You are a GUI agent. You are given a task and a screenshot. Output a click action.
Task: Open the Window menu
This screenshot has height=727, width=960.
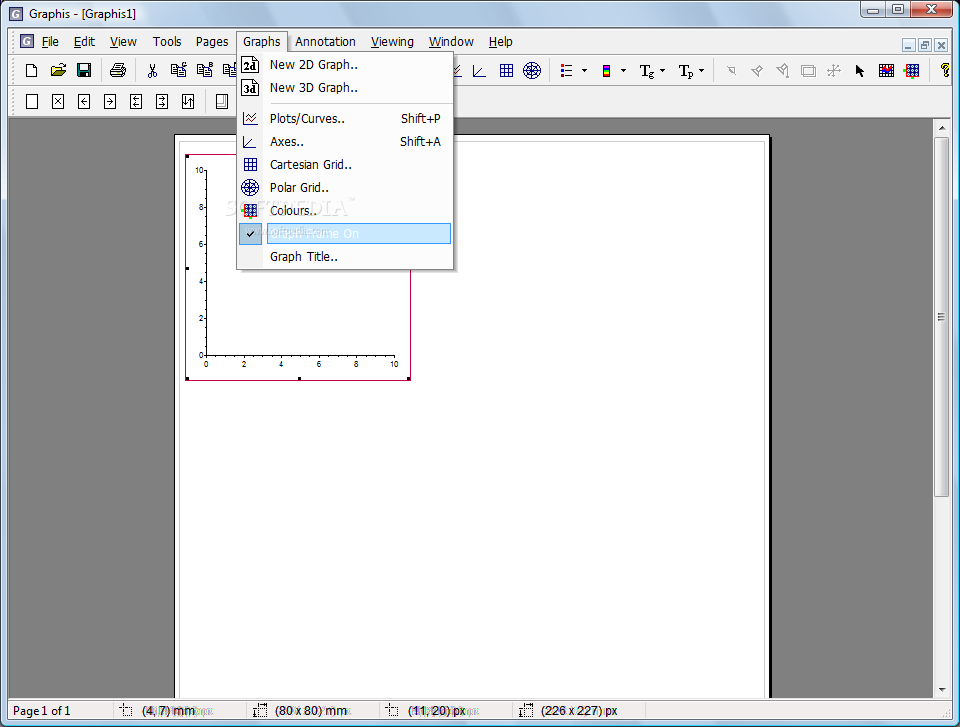pos(451,42)
